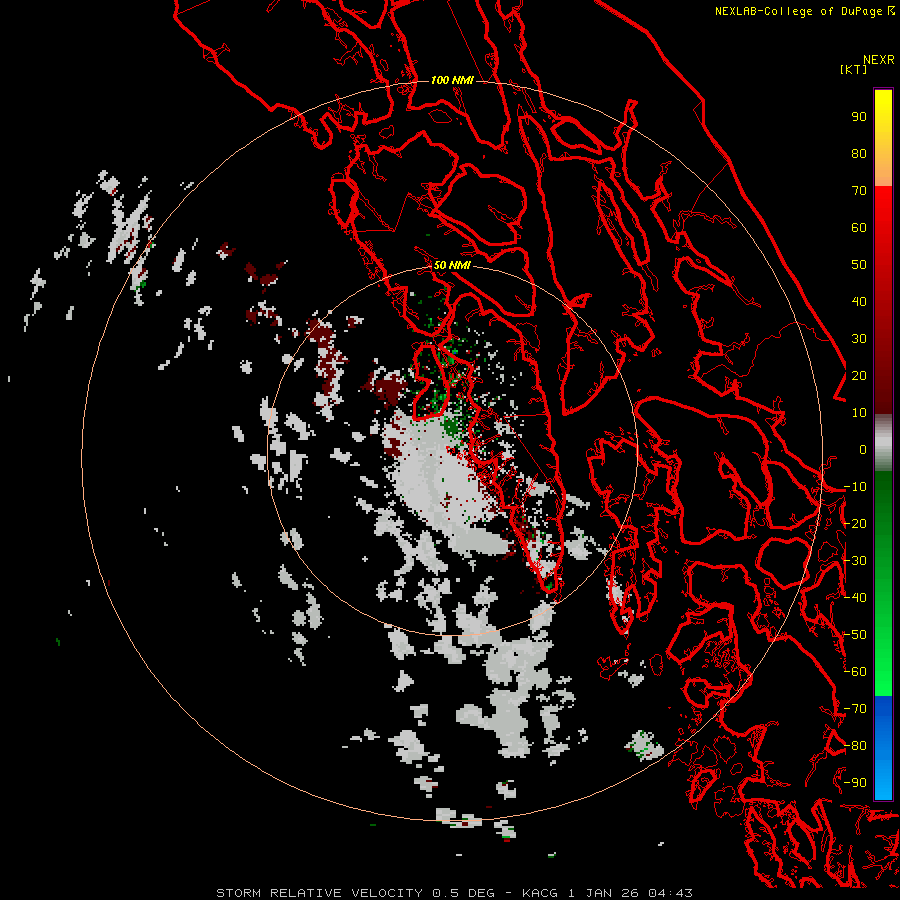Click the 20 value on velocity scale

pyautogui.click(x=859, y=376)
